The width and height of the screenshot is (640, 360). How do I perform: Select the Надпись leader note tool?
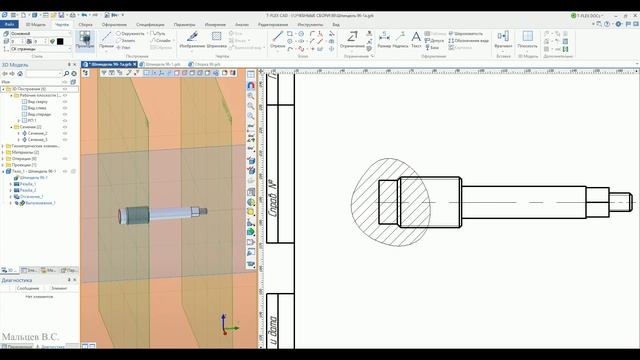click(400, 40)
